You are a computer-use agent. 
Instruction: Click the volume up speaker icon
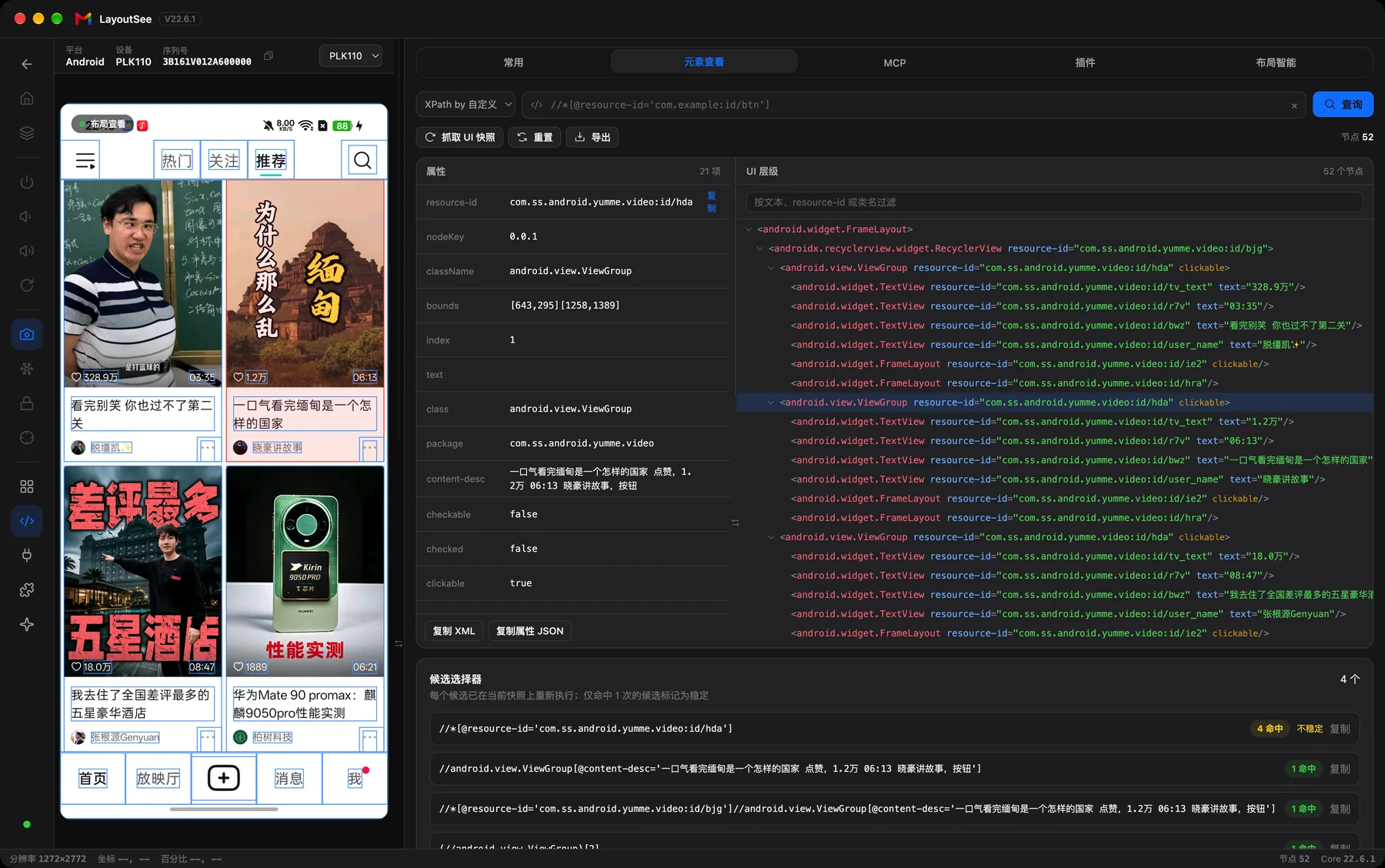27,251
